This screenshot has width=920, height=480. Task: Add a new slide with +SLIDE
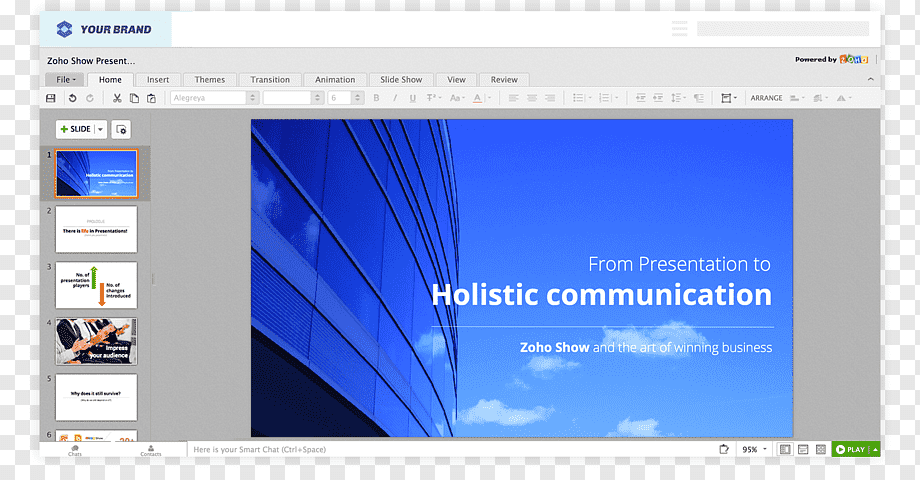click(x=76, y=129)
